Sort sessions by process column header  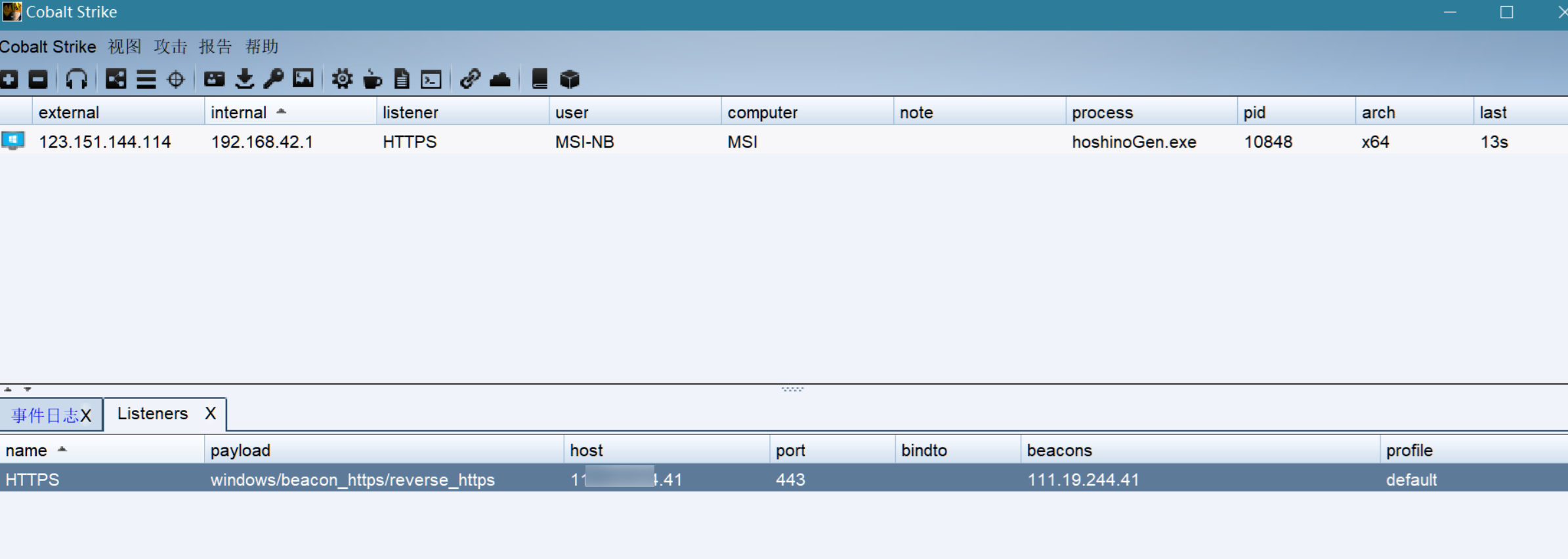1152,112
